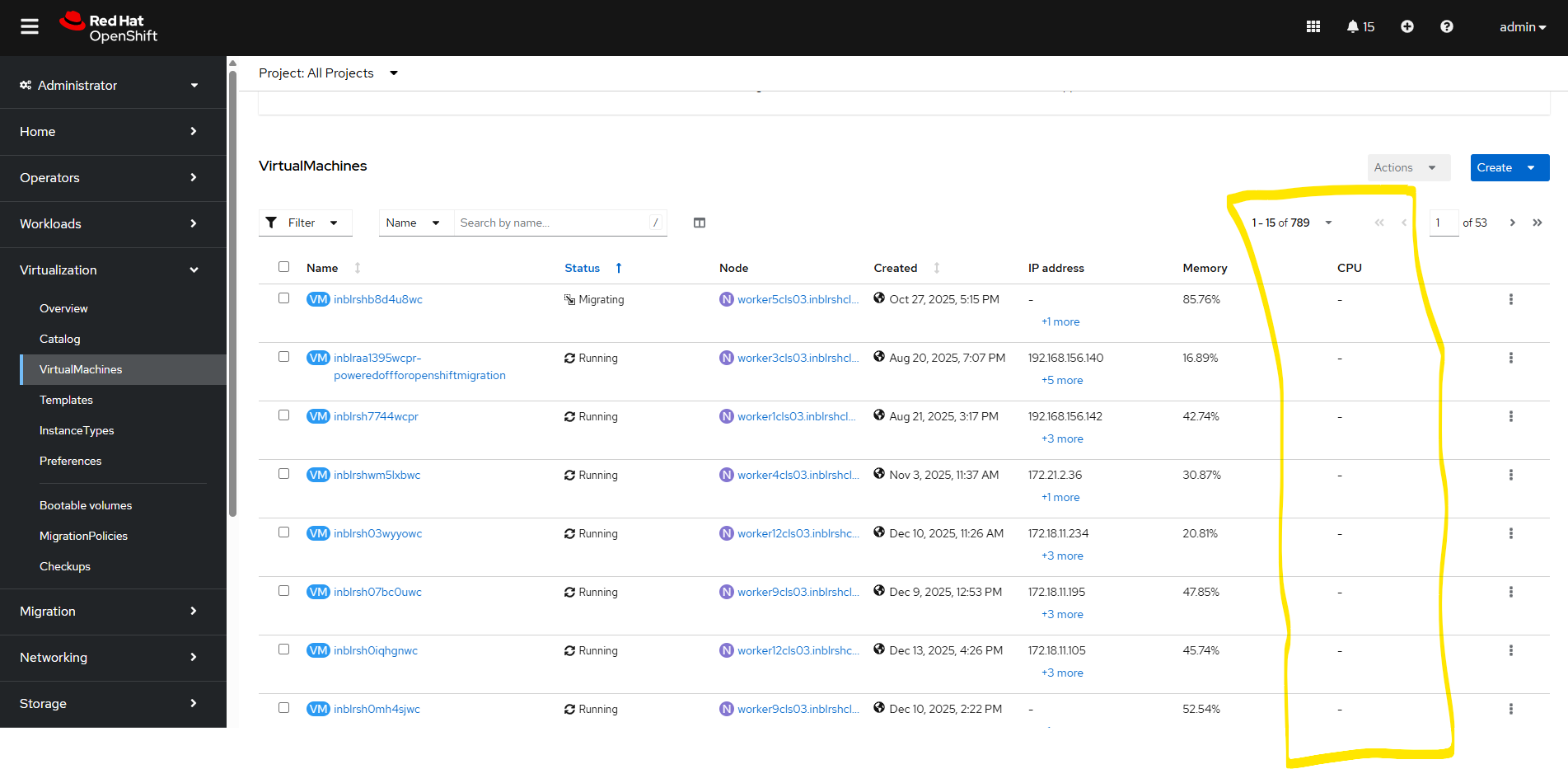1568x769 pixels.
Task: Open items-per-page dropdown 1 - 15 of 789
Action: click(1292, 223)
